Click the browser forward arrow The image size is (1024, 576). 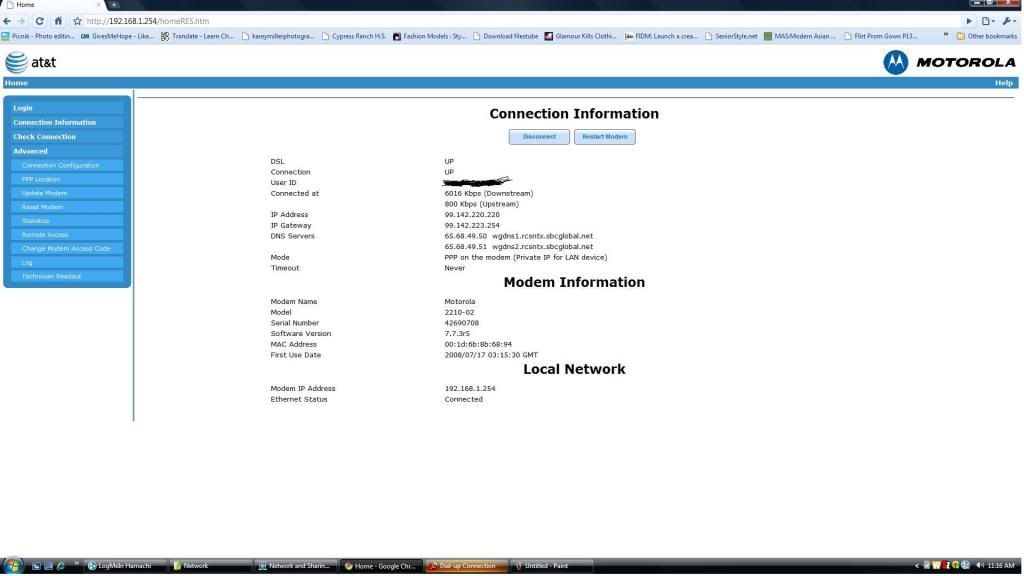tap(22, 21)
